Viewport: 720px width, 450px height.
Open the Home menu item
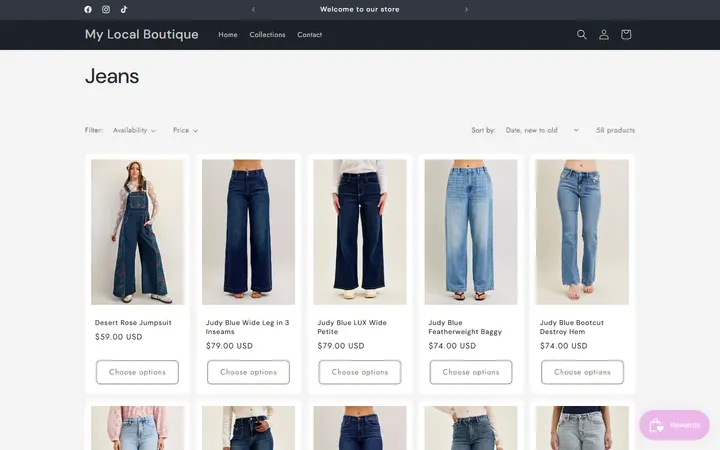228,34
